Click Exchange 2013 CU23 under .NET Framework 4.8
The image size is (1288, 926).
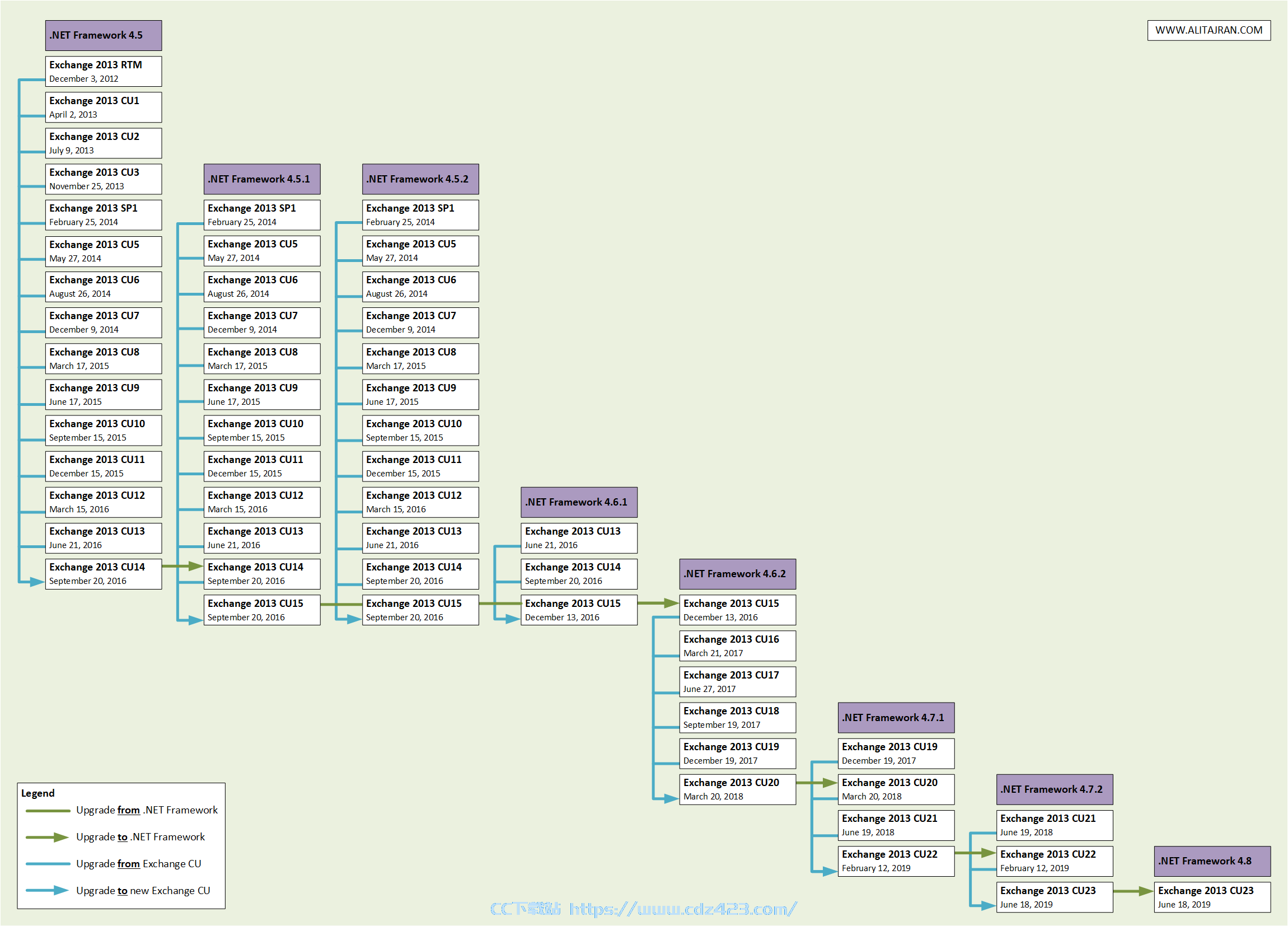coord(1212,897)
